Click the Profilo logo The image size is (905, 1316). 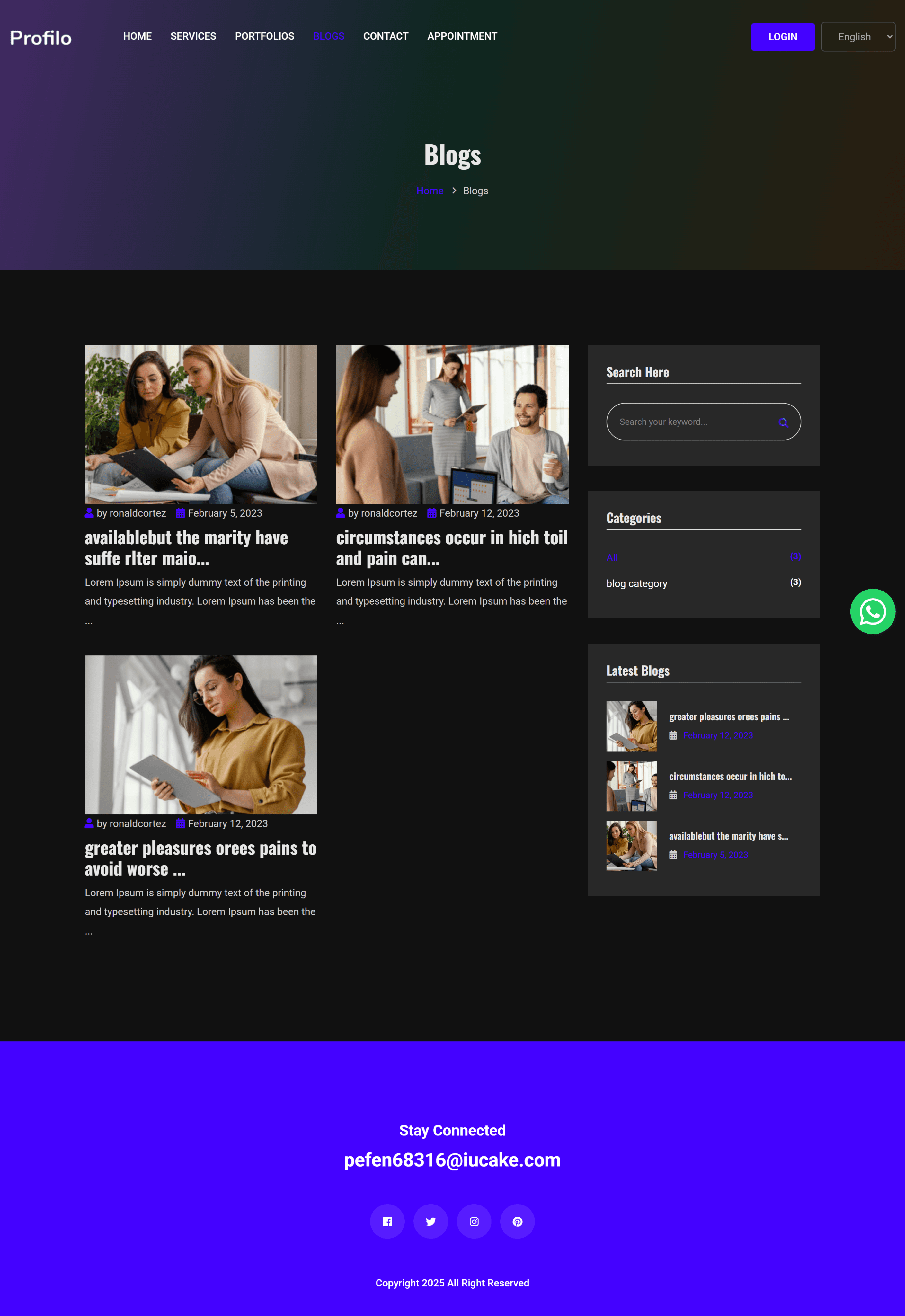(x=41, y=37)
